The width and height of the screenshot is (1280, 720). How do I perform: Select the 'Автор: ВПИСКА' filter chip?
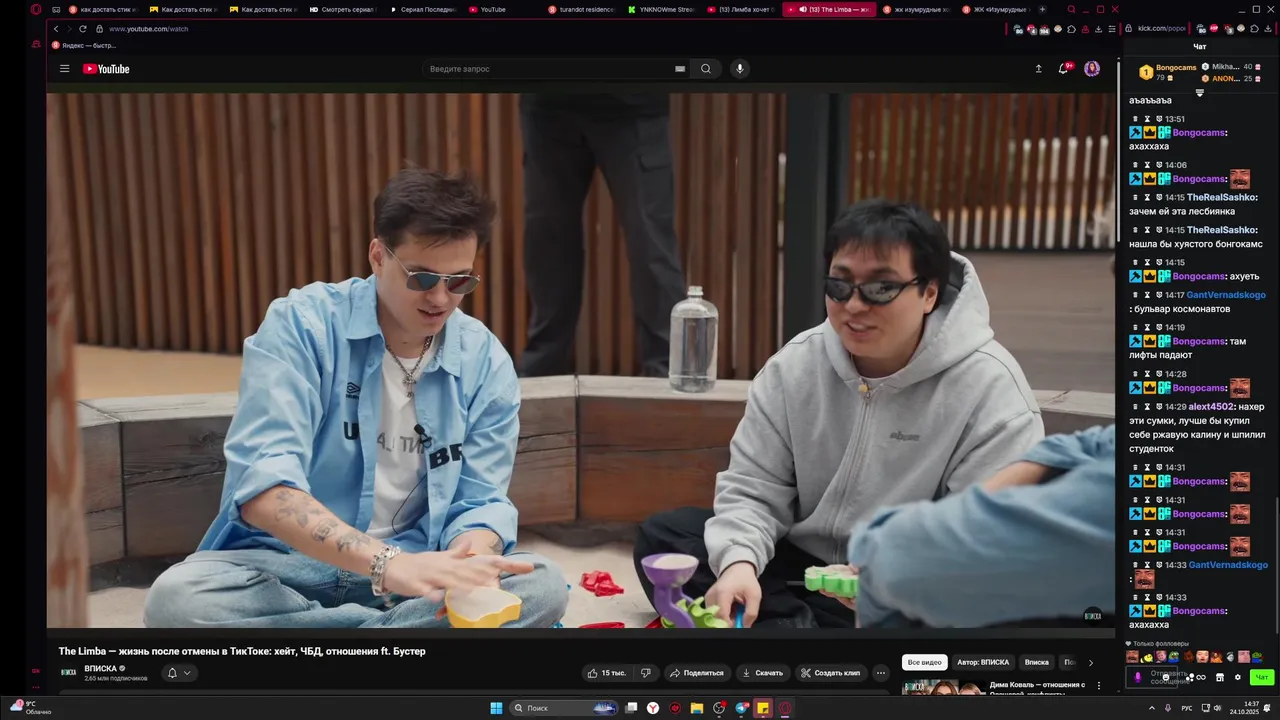coord(983,662)
